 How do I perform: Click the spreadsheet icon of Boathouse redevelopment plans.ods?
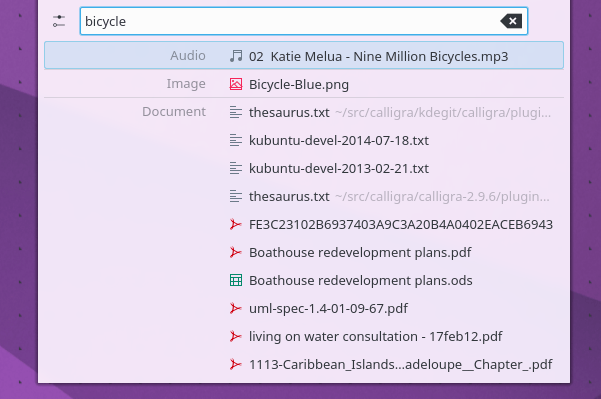pyautogui.click(x=236, y=280)
